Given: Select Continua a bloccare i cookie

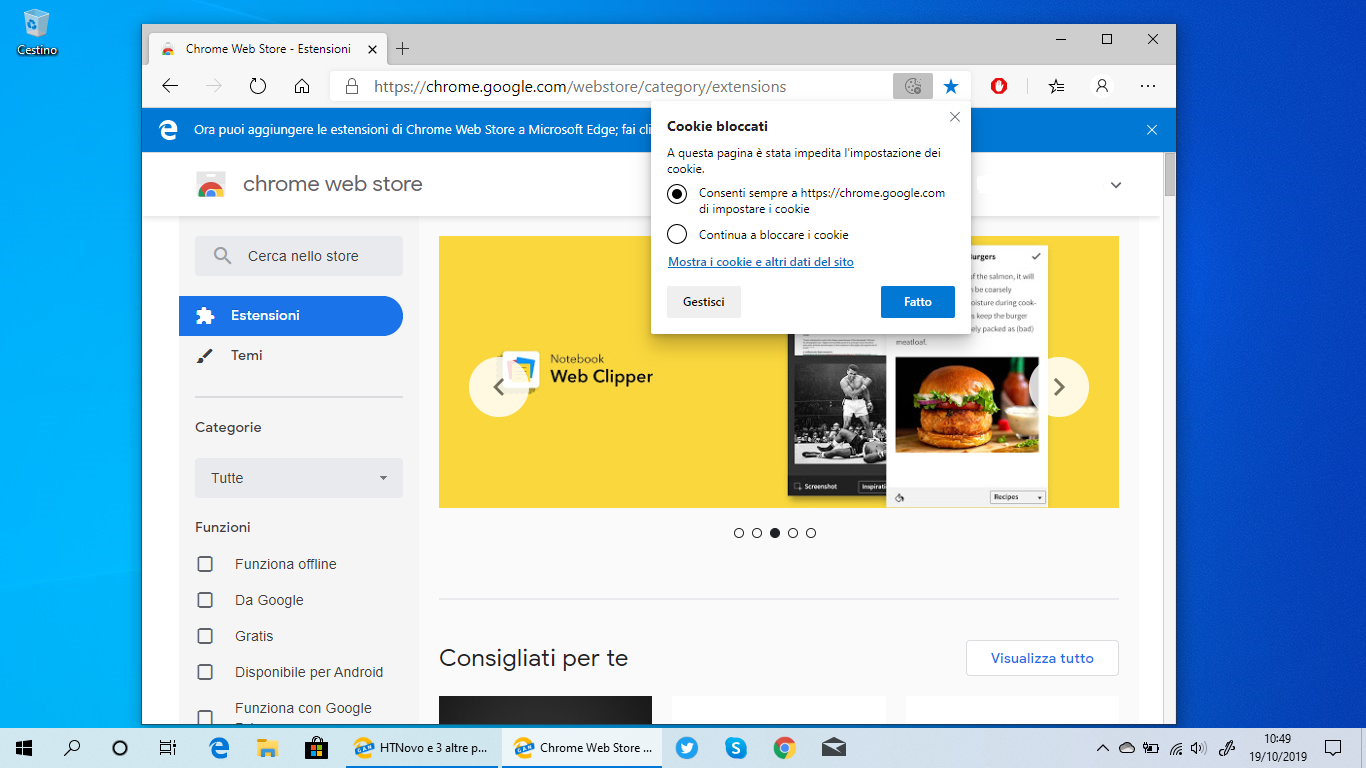Looking at the screenshot, I should [677, 235].
